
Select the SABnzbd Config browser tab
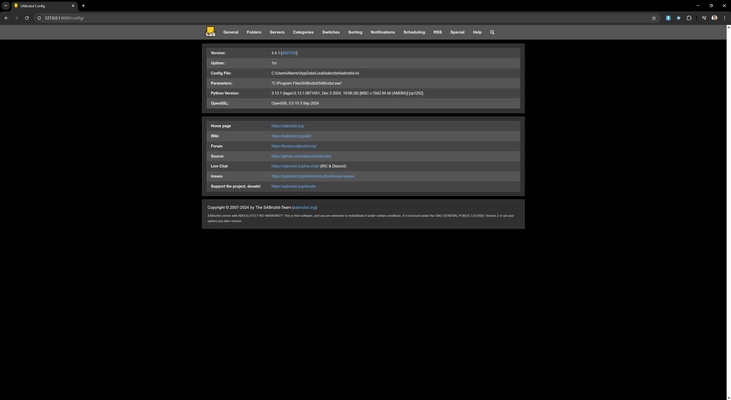(x=44, y=6)
